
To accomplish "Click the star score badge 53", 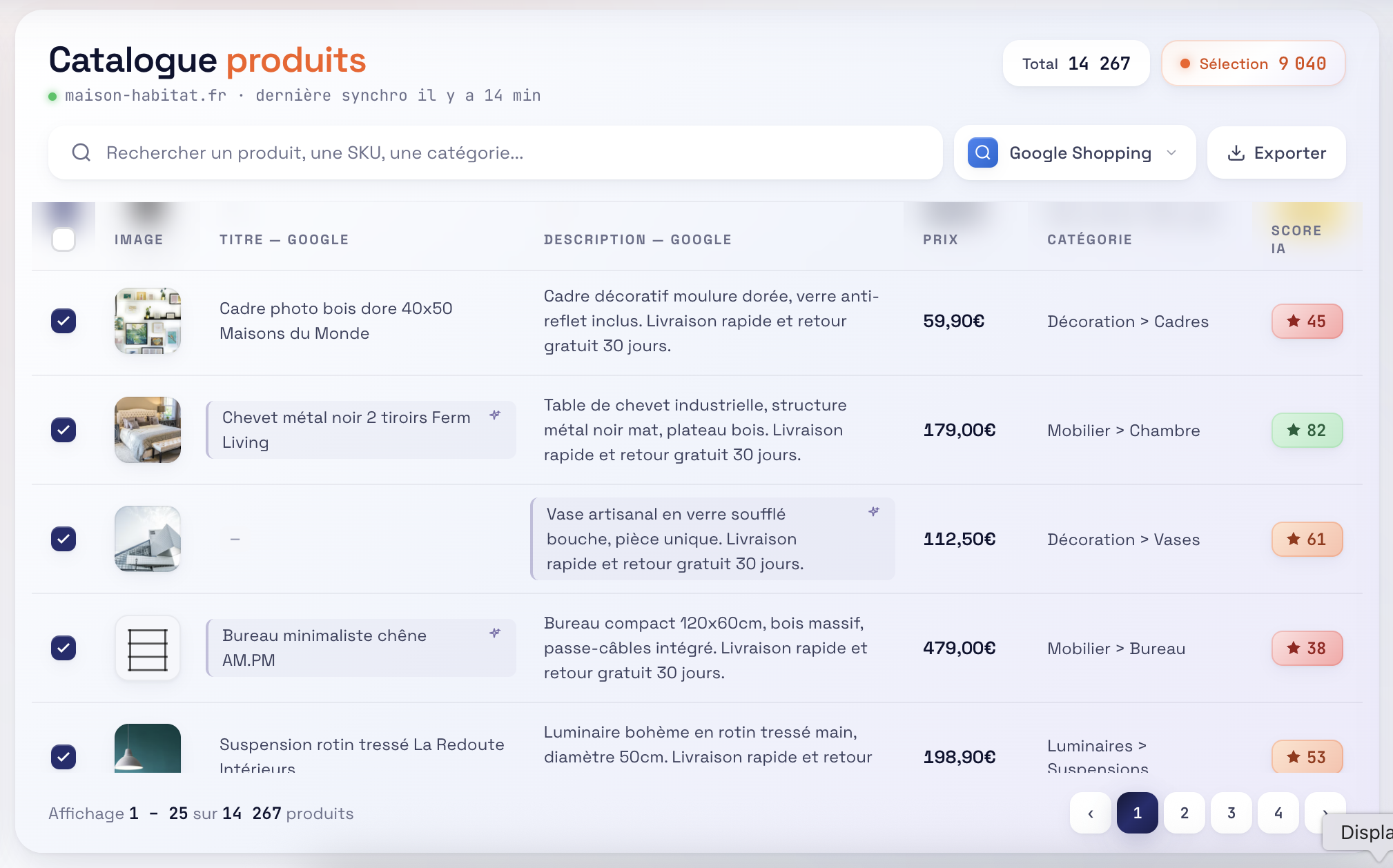I will click(x=1307, y=756).
